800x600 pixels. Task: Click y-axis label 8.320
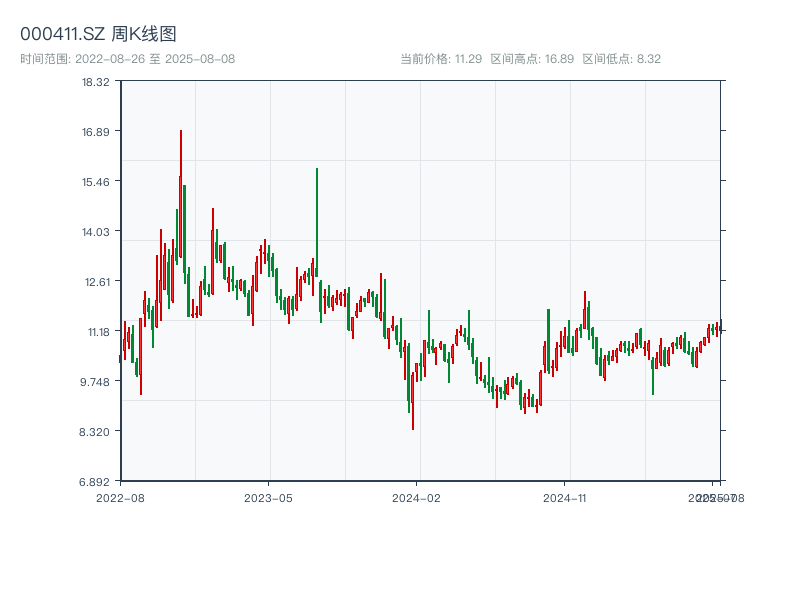click(94, 432)
